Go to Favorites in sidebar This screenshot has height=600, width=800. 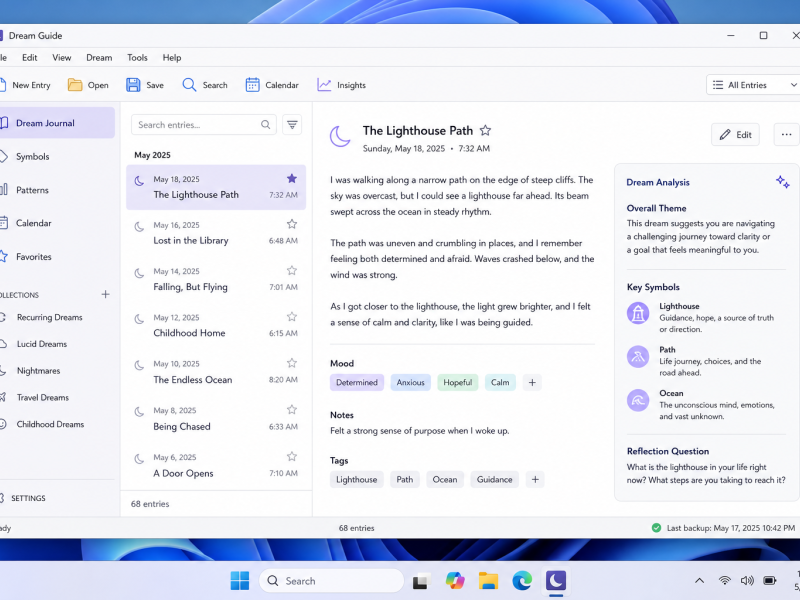pos(34,257)
